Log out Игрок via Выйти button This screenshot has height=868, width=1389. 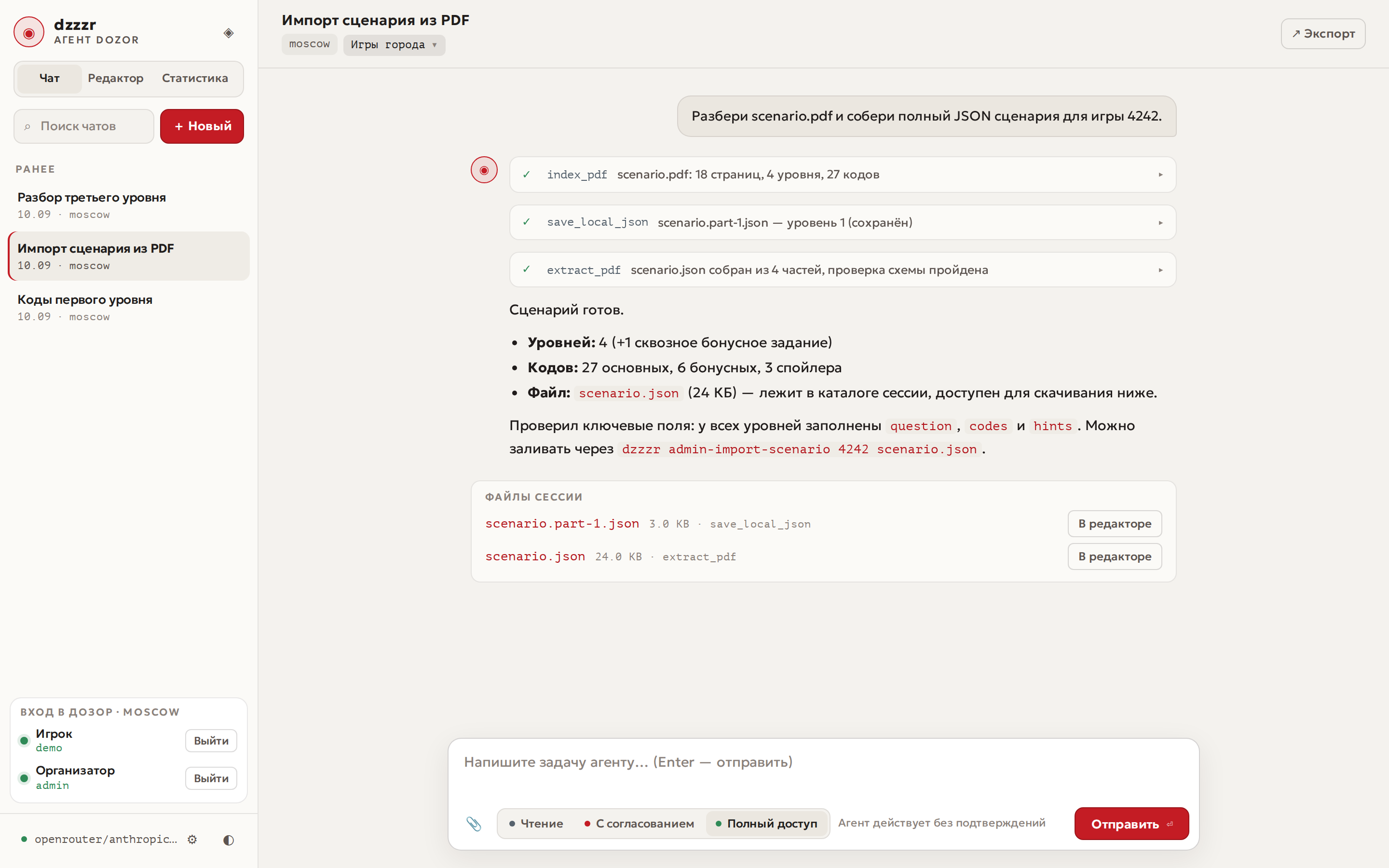[x=211, y=741]
